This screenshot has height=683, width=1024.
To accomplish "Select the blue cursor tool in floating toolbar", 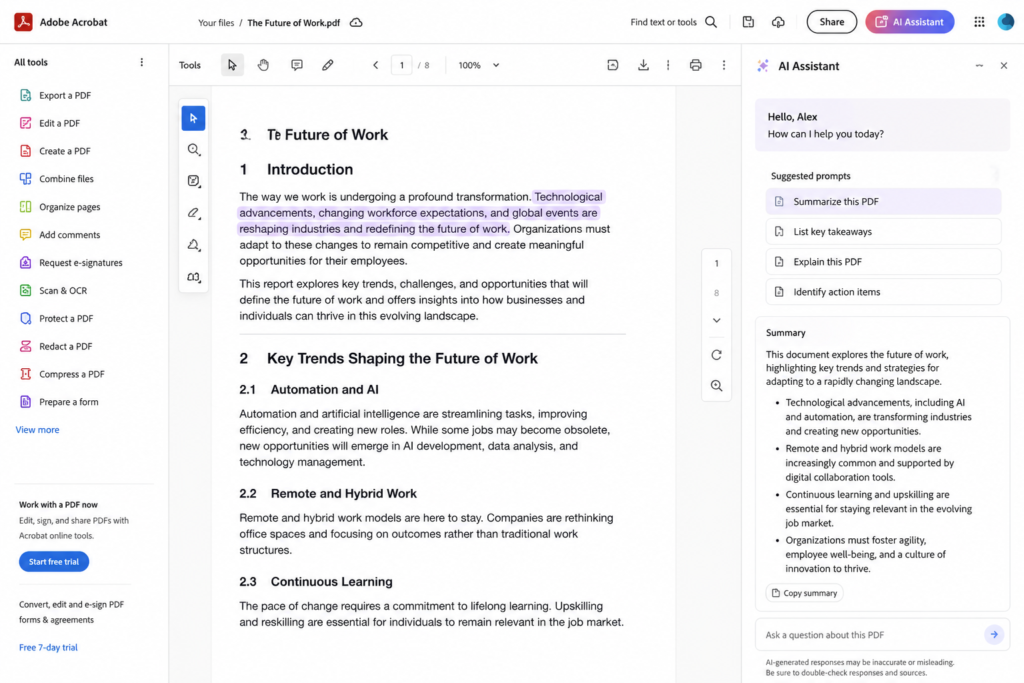I will pyautogui.click(x=193, y=118).
